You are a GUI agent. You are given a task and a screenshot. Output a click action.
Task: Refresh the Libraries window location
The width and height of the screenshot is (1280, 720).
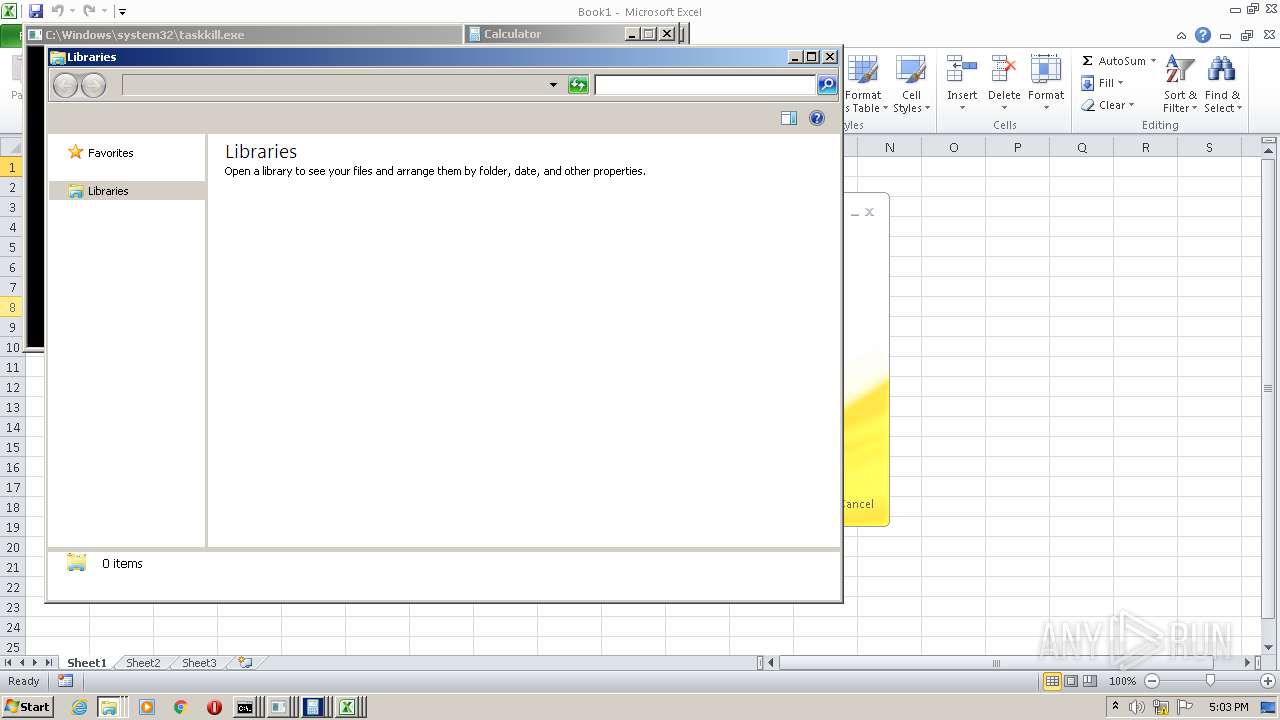point(578,85)
